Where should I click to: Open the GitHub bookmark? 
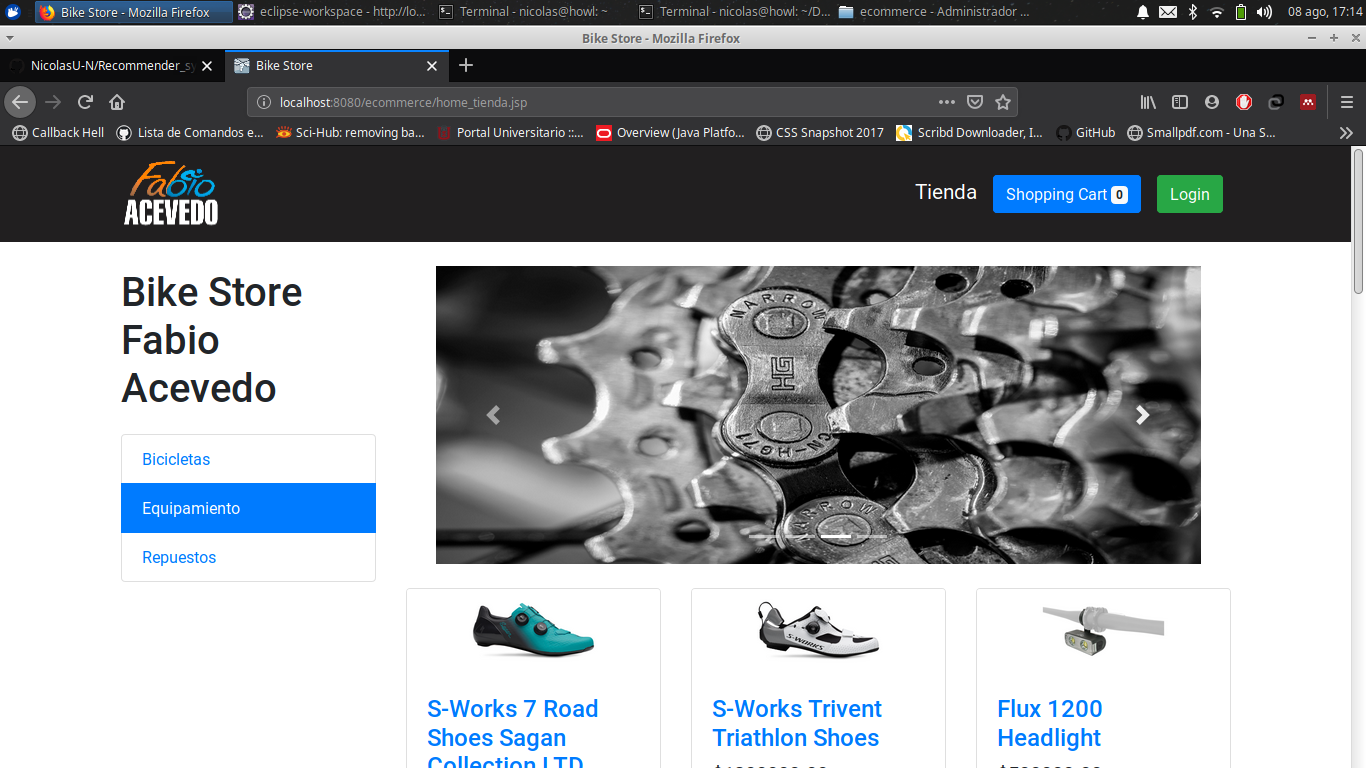[x=1086, y=132]
